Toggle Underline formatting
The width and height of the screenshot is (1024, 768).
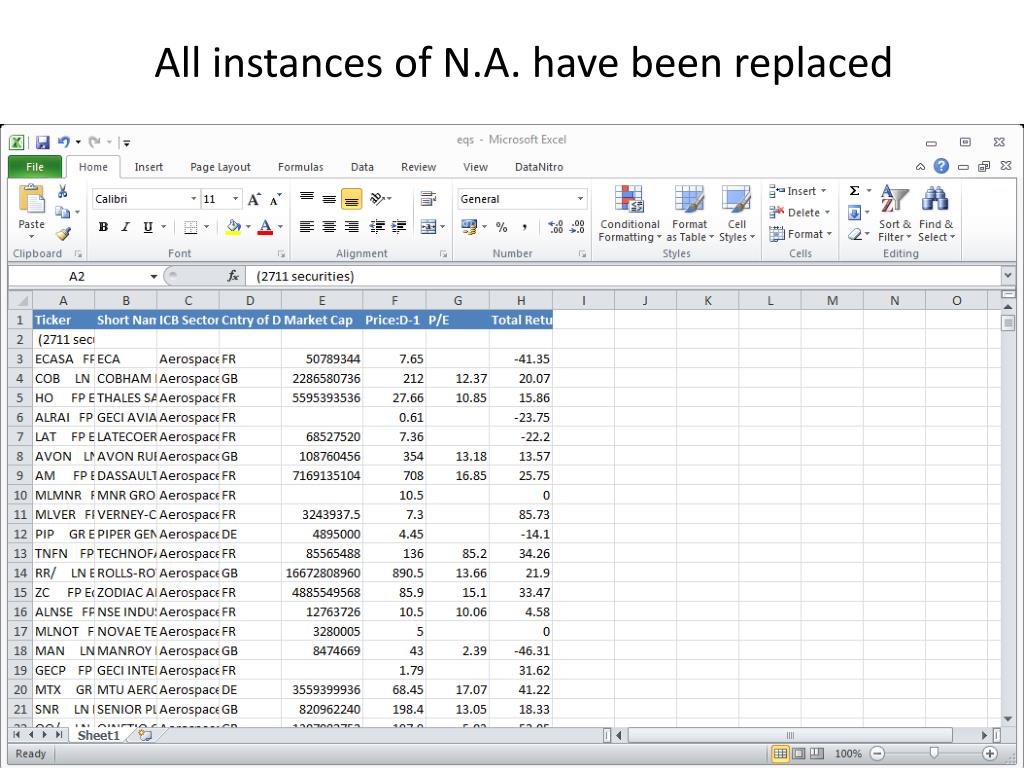click(148, 227)
